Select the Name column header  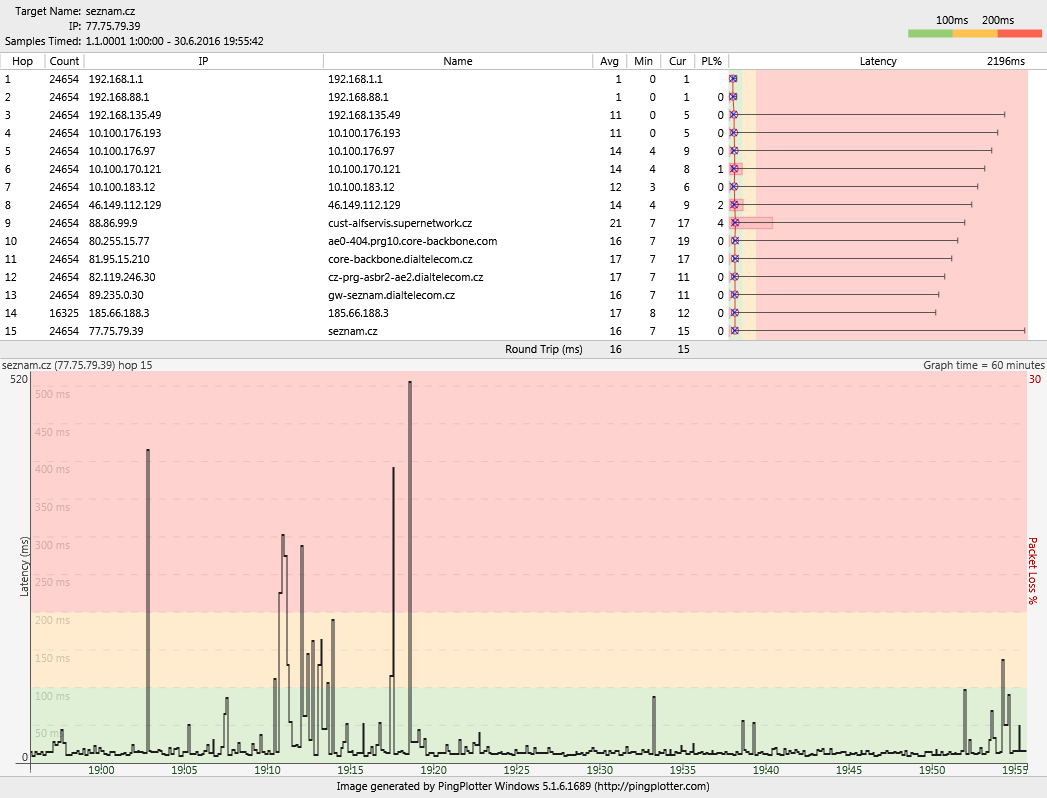click(457, 61)
